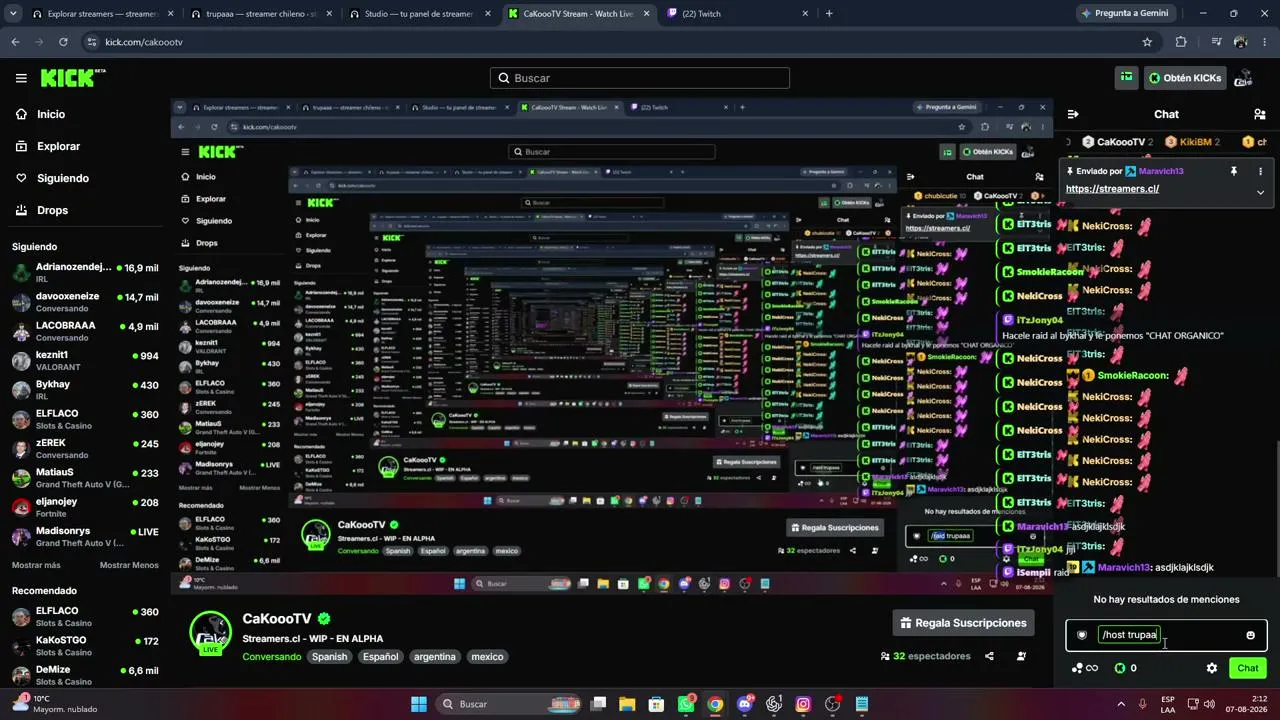The image size is (1280, 720).
Task: Open the Windows Start menu
Action: 419,704
